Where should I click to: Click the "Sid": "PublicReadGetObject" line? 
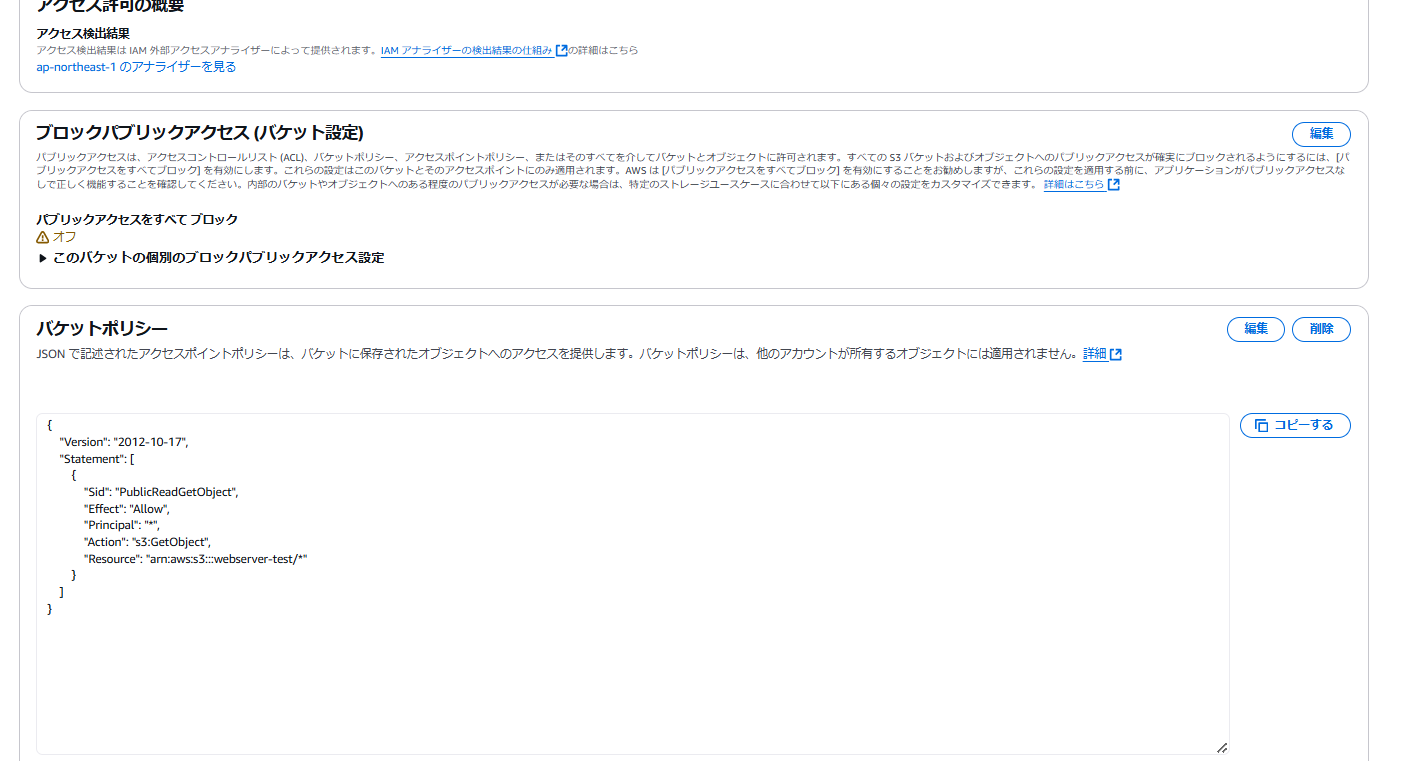tap(161, 492)
